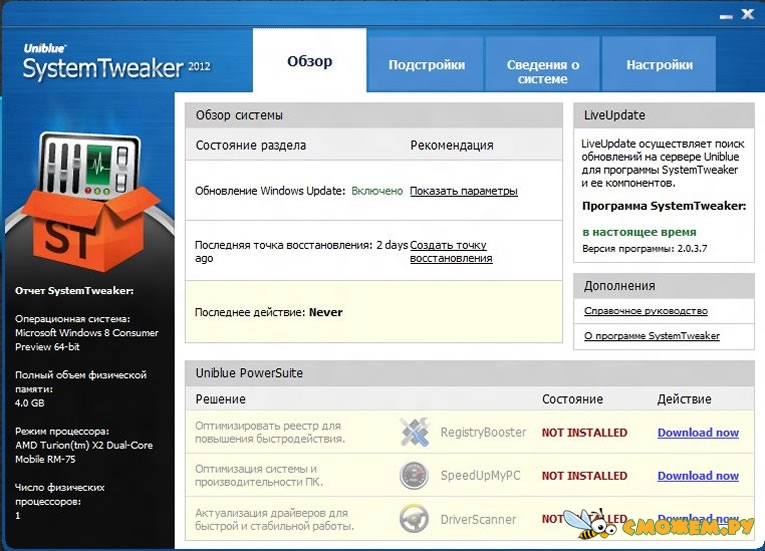Minimize the SystemTweaker window
This screenshot has width=765, height=551.
[726, 17]
